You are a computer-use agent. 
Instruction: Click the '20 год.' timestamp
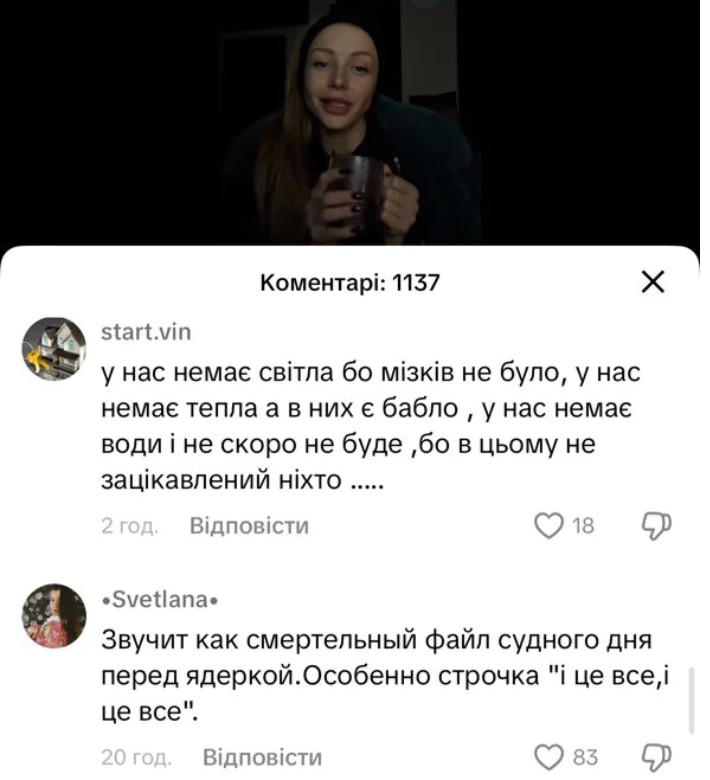(136, 757)
